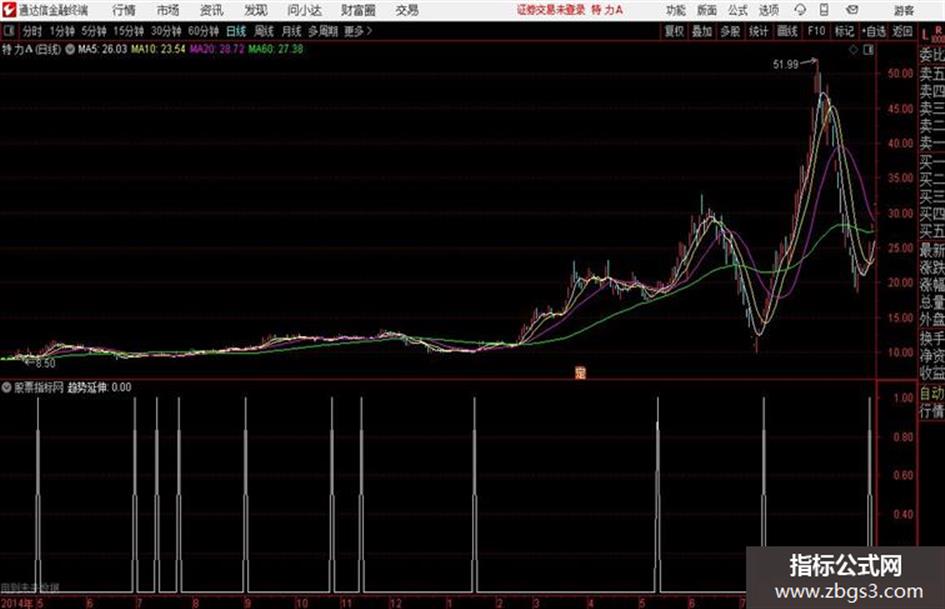Click the 8.50 low price label
945x609 pixels.
point(45,364)
